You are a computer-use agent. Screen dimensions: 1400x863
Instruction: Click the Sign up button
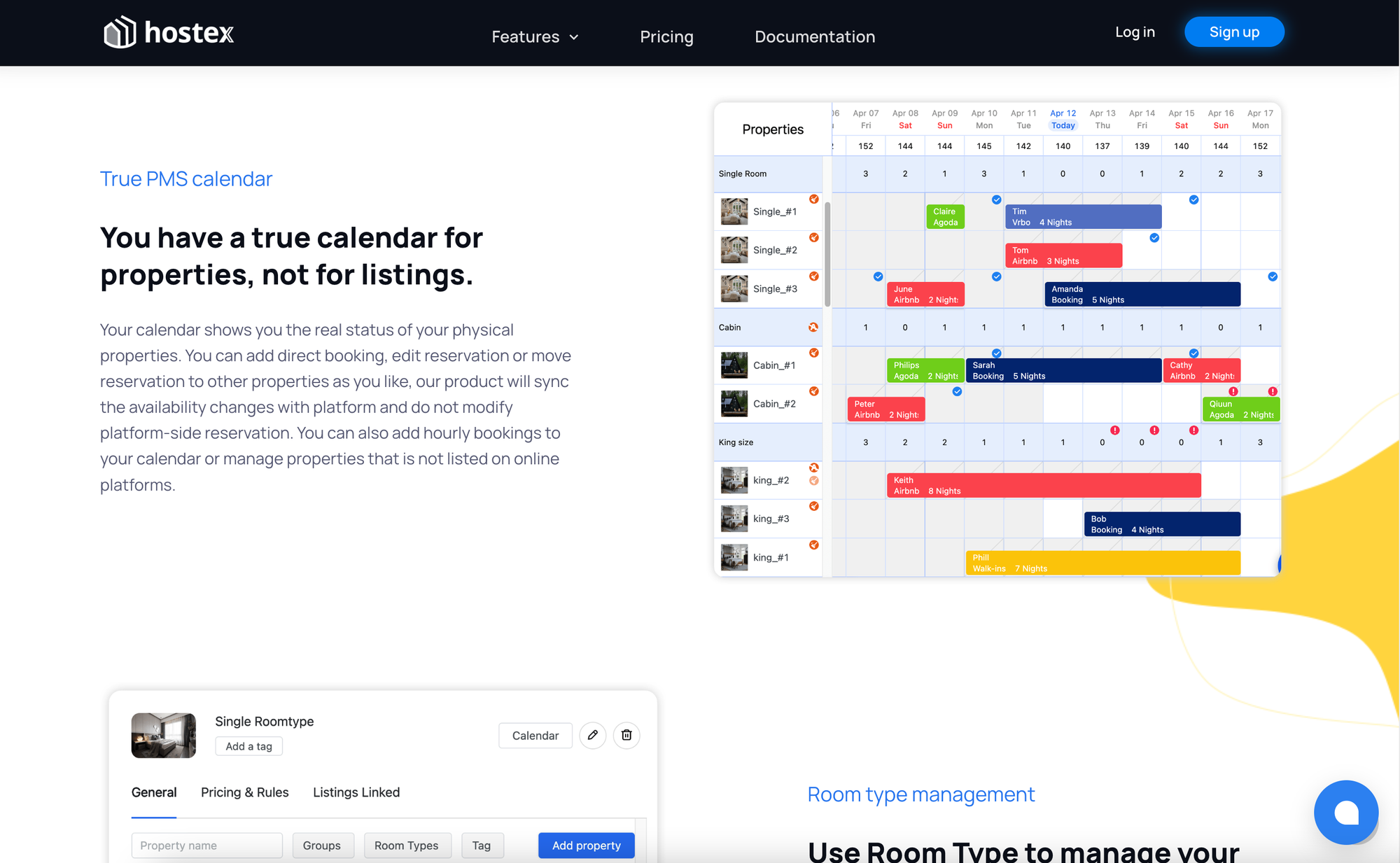1234,32
